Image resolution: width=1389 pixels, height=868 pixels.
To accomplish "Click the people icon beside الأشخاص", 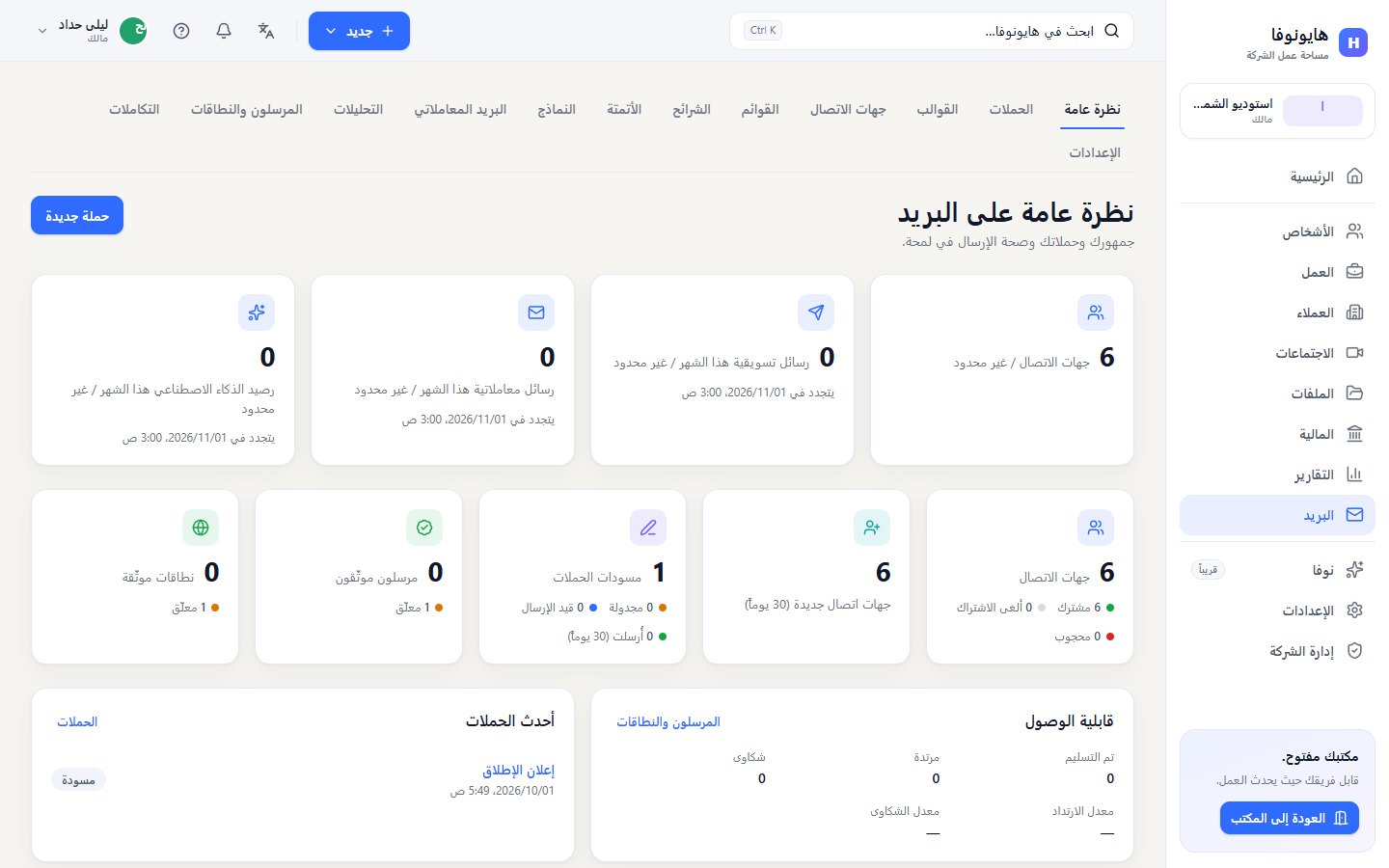I will point(1354,231).
